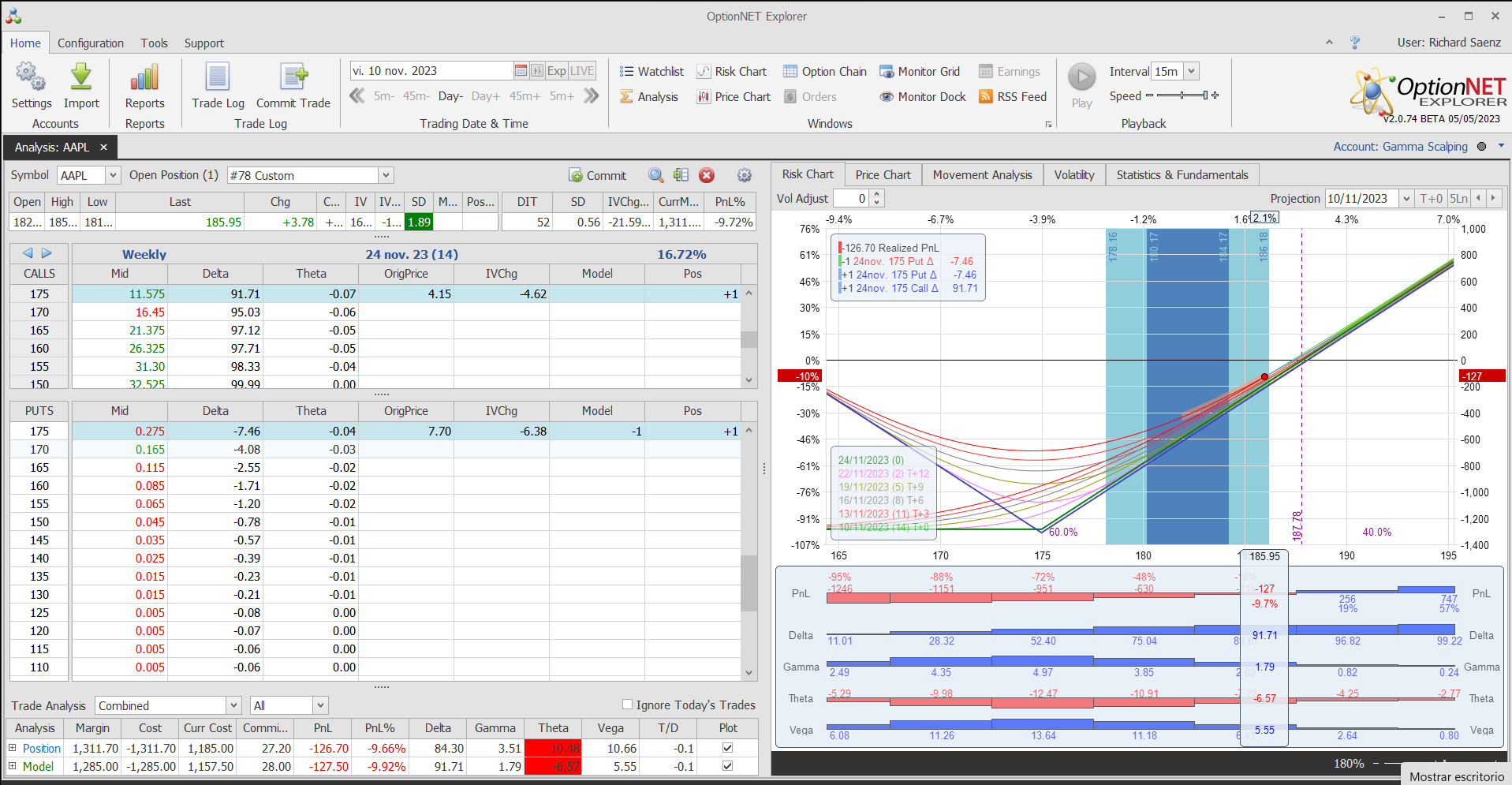
Task: Toggle Ignore Today's Trades checkbox
Action: pos(627,705)
